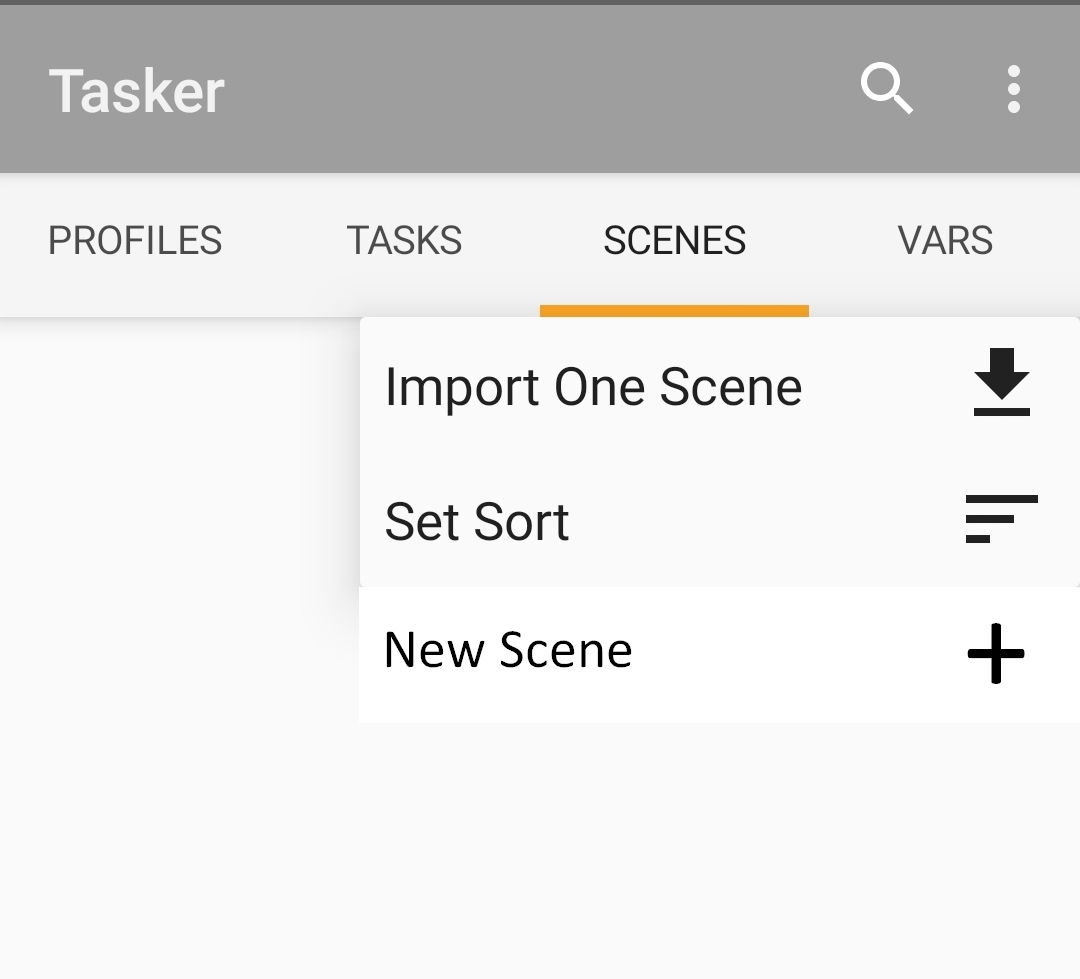Select the SCENES tab

(x=674, y=241)
